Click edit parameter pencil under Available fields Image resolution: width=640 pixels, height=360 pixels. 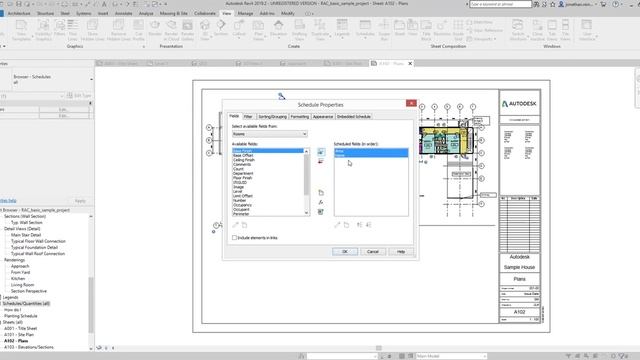click(x=236, y=225)
